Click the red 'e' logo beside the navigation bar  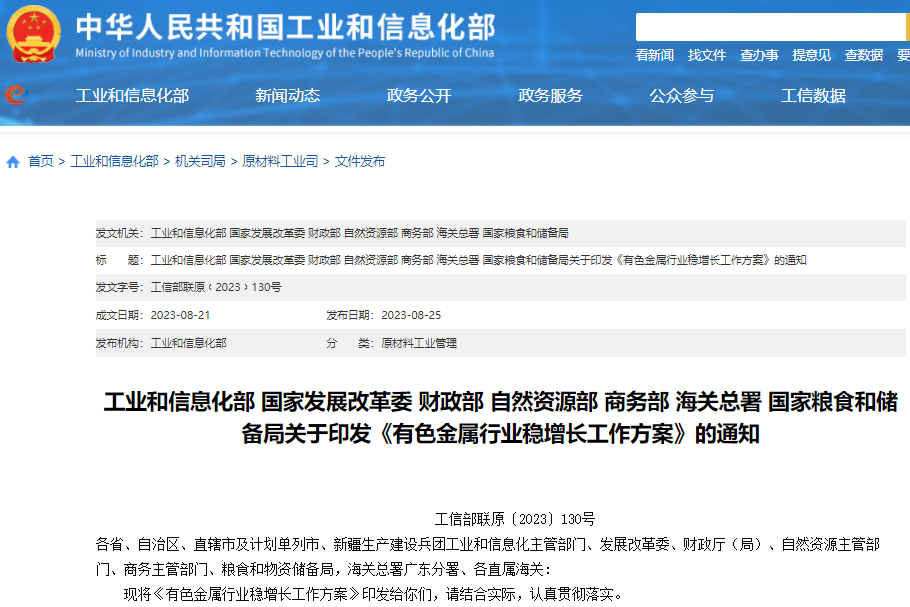coord(14,95)
